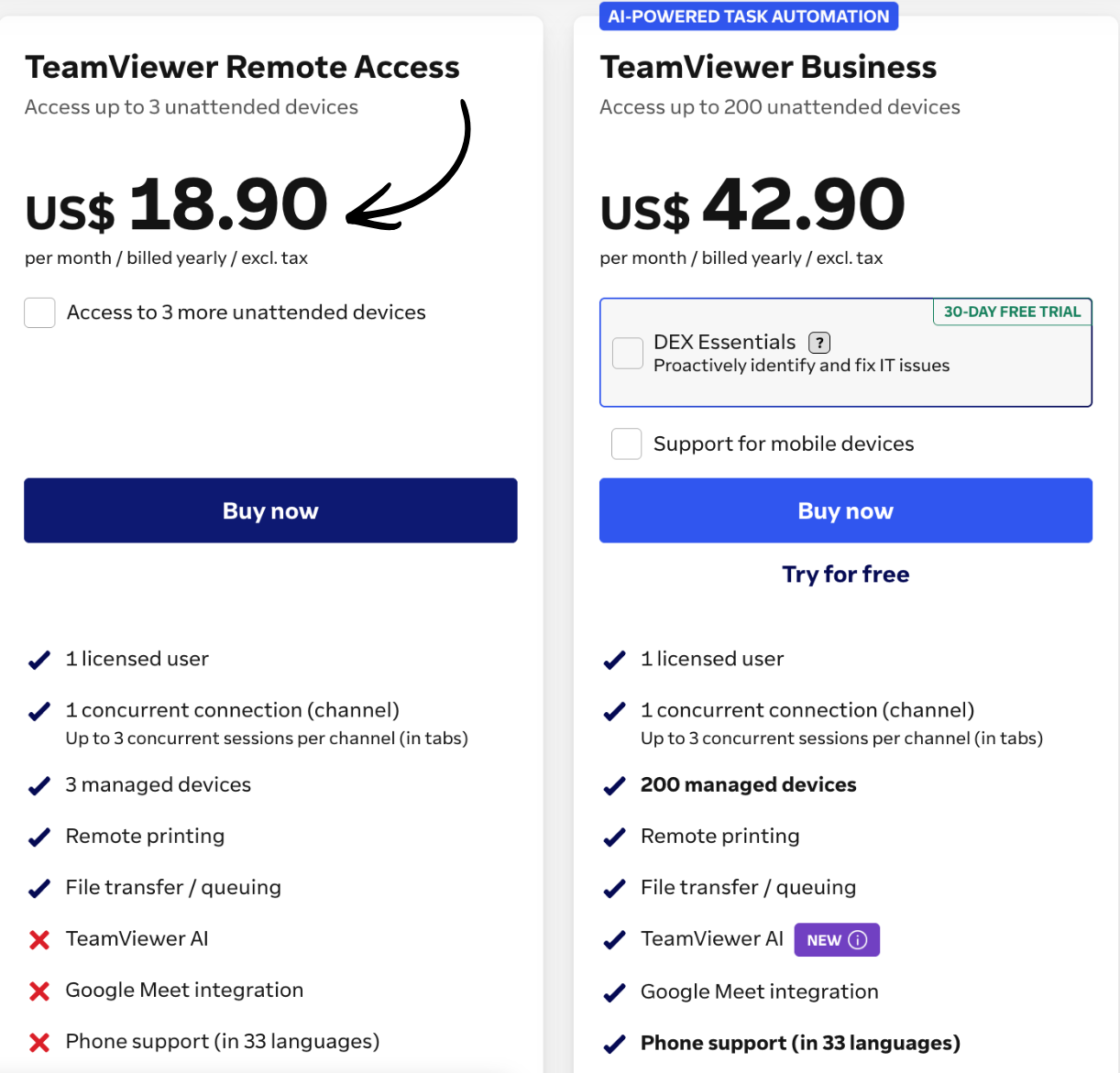The height and width of the screenshot is (1073, 1120).
Task: Enable access to 3 more unattended devices
Action: 39,312
